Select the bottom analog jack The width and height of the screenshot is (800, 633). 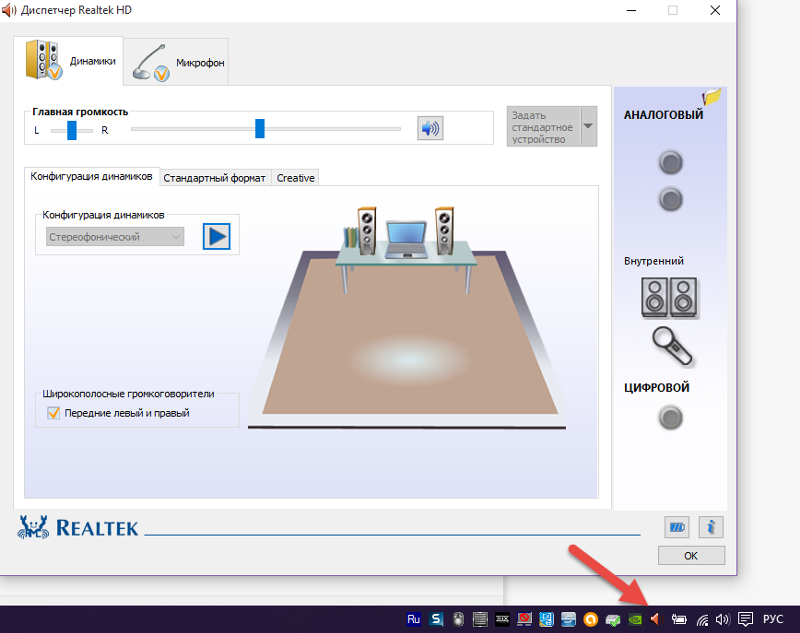pyautogui.click(x=670, y=199)
